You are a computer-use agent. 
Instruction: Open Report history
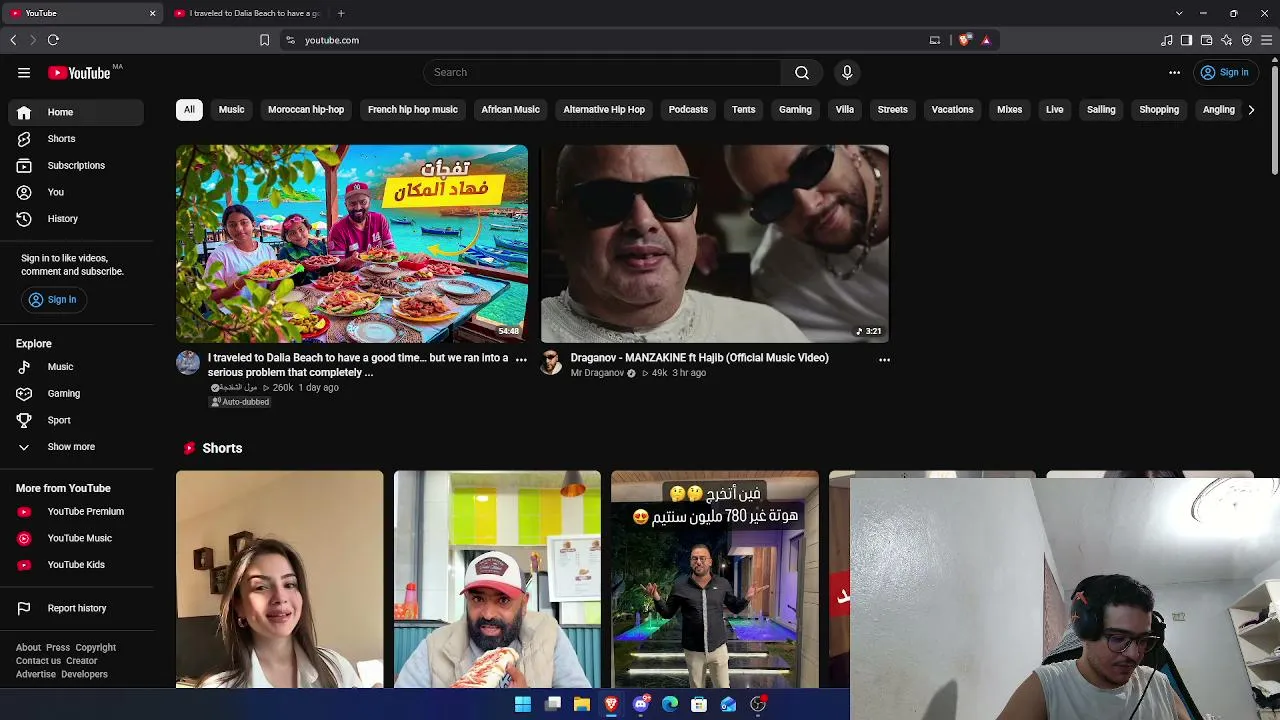point(76,608)
